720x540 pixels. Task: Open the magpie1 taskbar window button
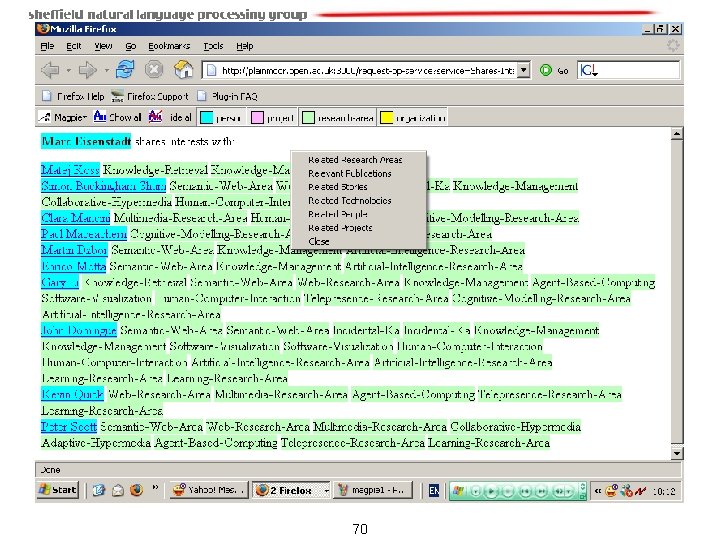click(373, 490)
